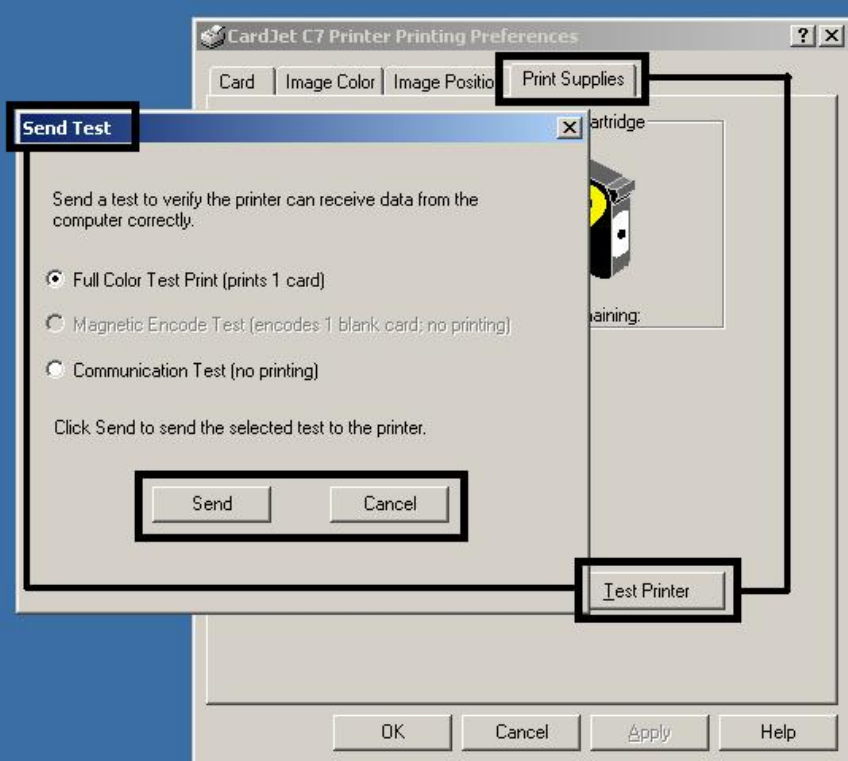Screen dimensions: 848x761
Task: Close the CardJet C7 Printing Preferences window
Action: (x=831, y=36)
